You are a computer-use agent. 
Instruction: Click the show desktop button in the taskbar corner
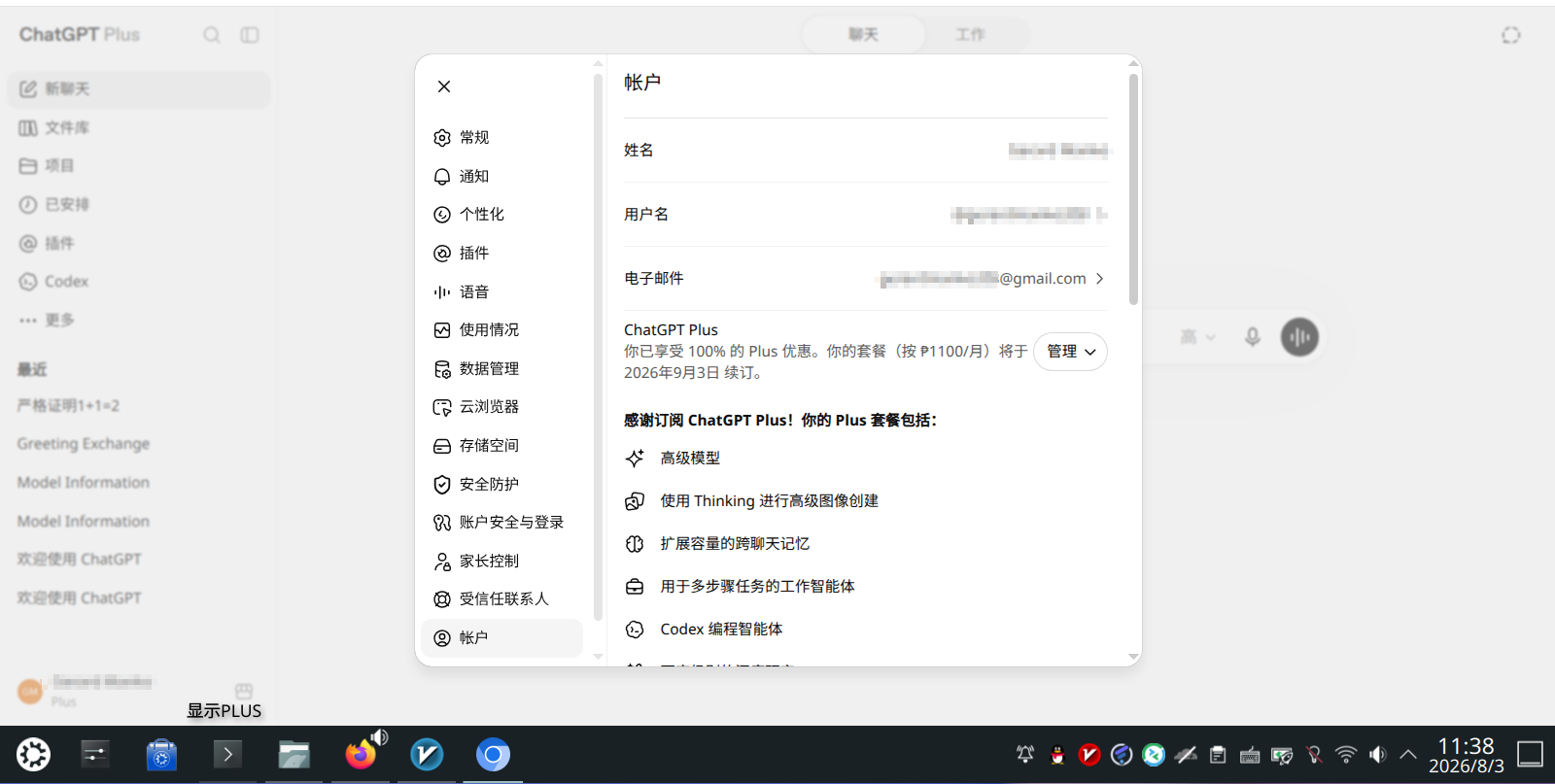pyautogui.click(x=1531, y=755)
